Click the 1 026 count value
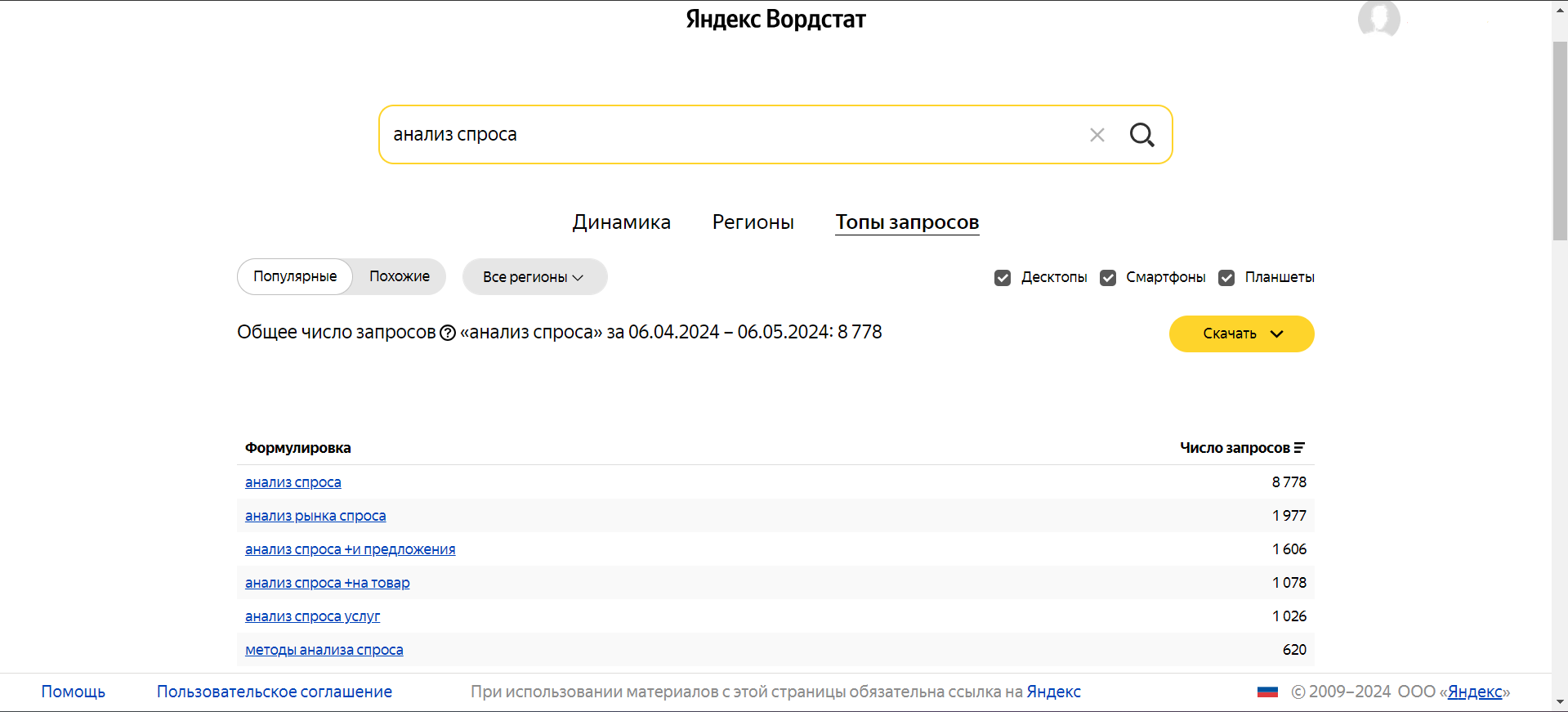1568x712 pixels. click(1289, 616)
